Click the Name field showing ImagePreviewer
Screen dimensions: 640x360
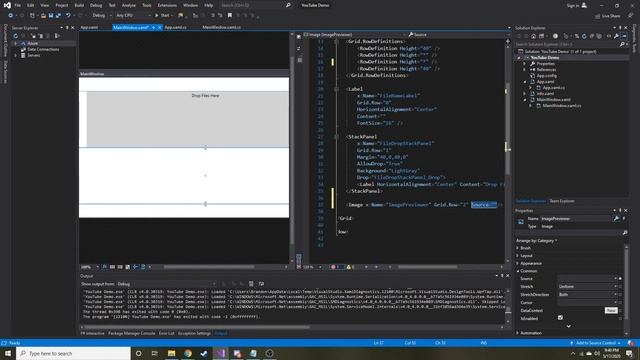click(x=575, y=219)
